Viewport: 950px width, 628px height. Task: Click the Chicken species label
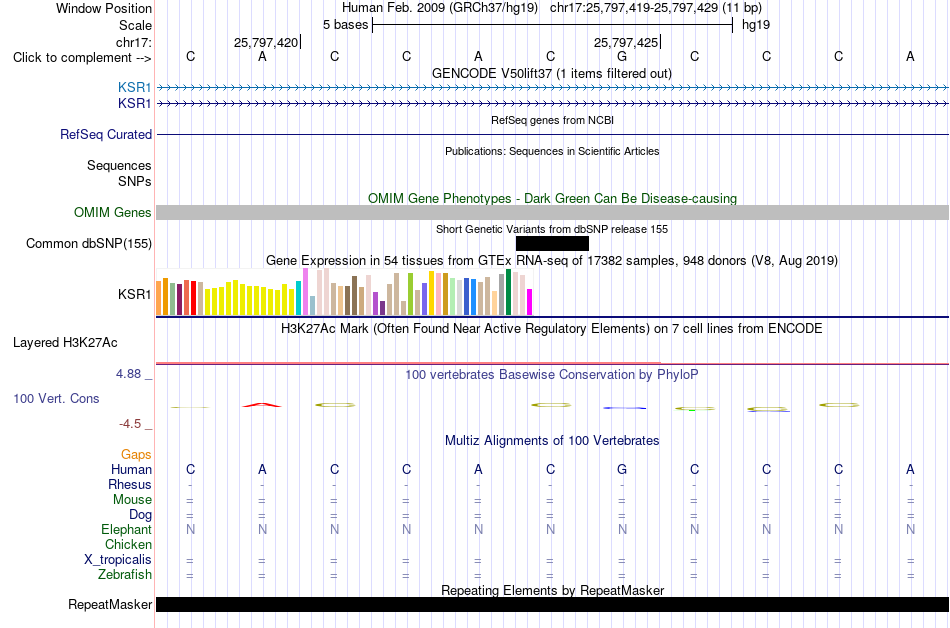point(128,544)
